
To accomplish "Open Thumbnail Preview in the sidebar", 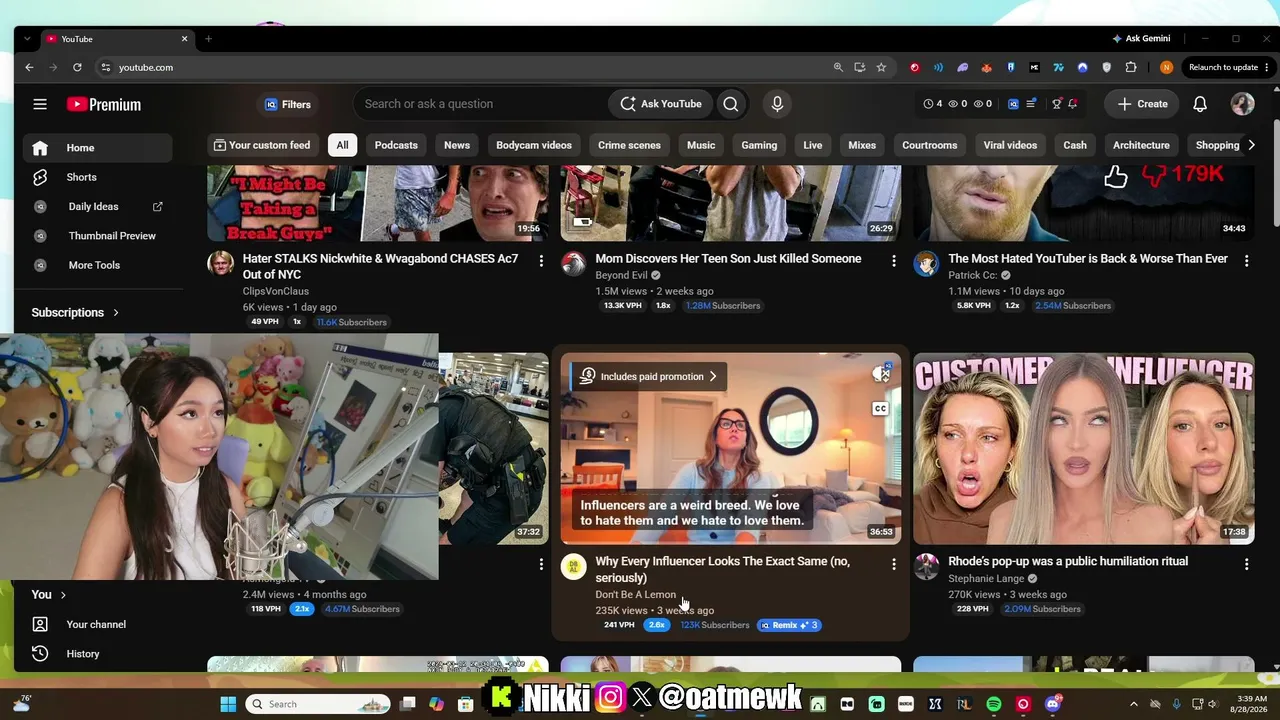I will pyautogui.click(x=98, y=236).
